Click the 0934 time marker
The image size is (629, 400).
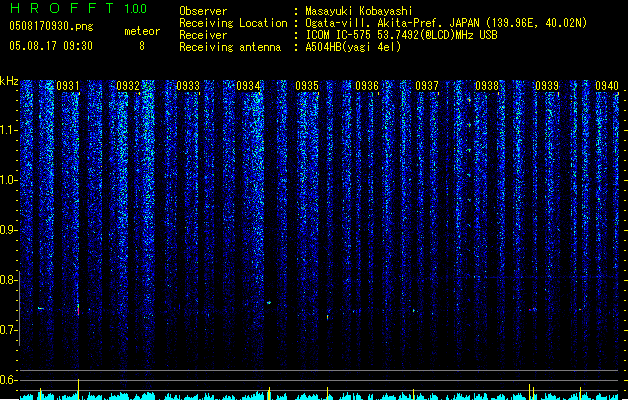pos(248,86)
